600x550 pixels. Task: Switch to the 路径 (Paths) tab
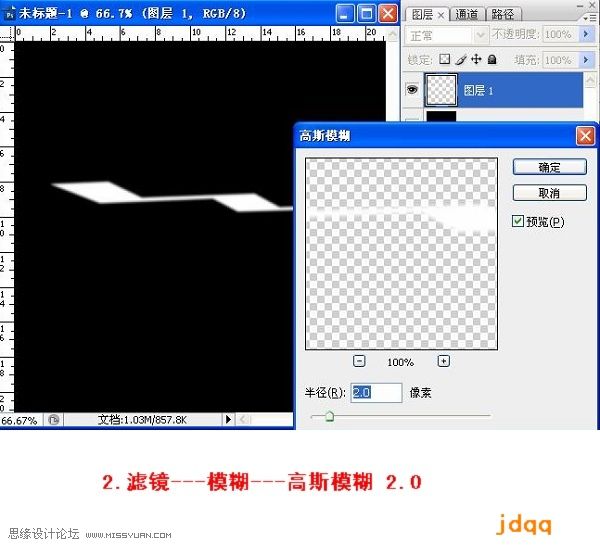pos(503,15)
